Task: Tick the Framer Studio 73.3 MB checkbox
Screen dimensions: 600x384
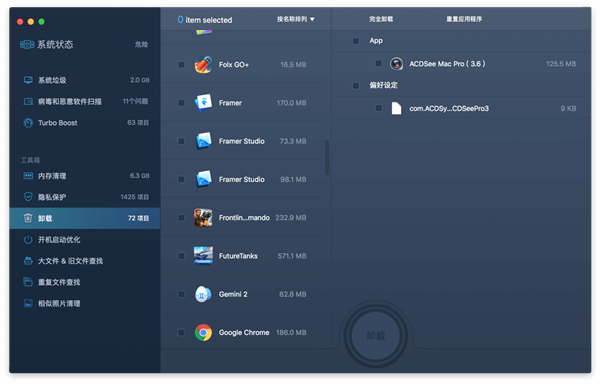Action: (x=181, y=141)
